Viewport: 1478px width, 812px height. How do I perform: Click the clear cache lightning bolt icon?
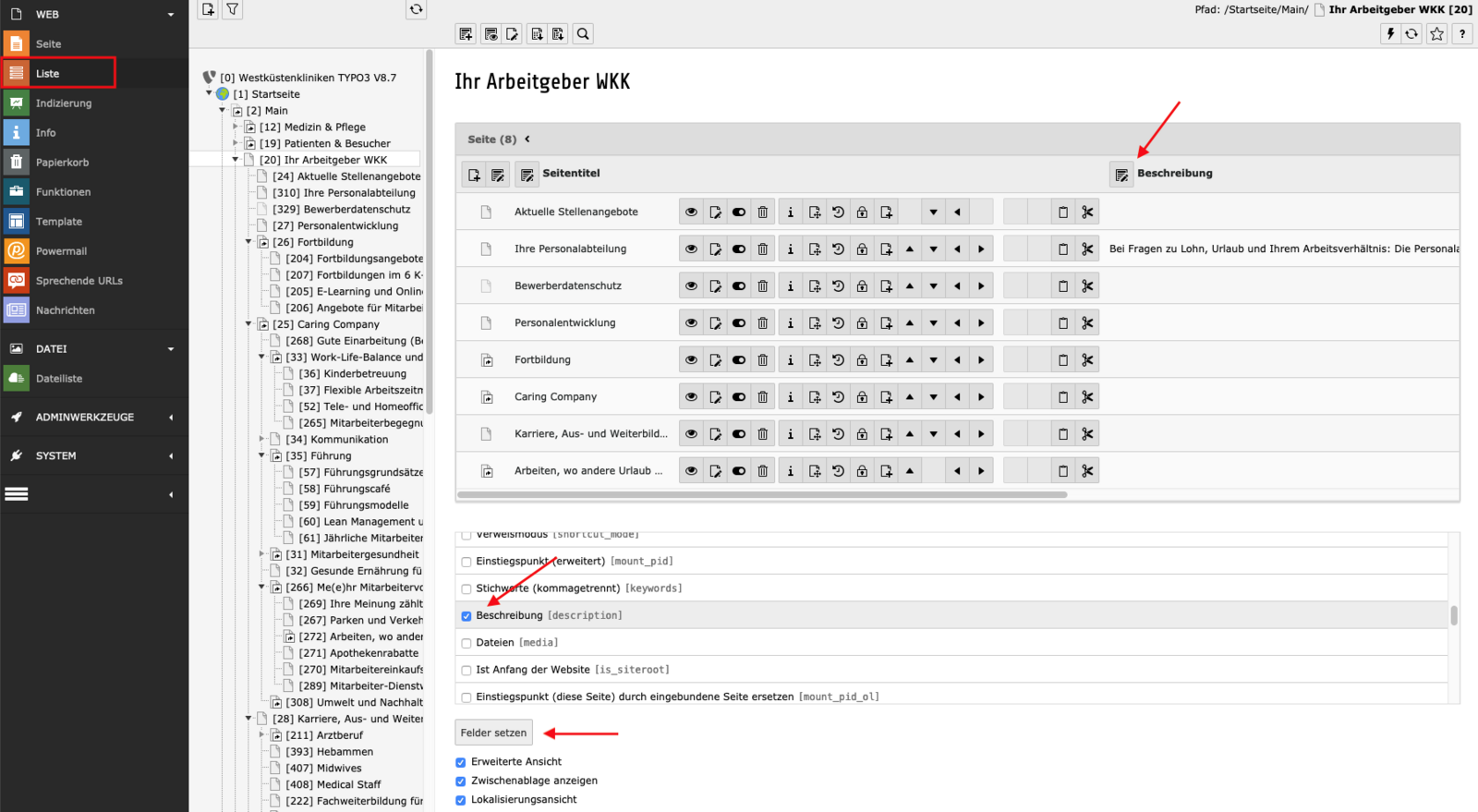click(1390, 34)
